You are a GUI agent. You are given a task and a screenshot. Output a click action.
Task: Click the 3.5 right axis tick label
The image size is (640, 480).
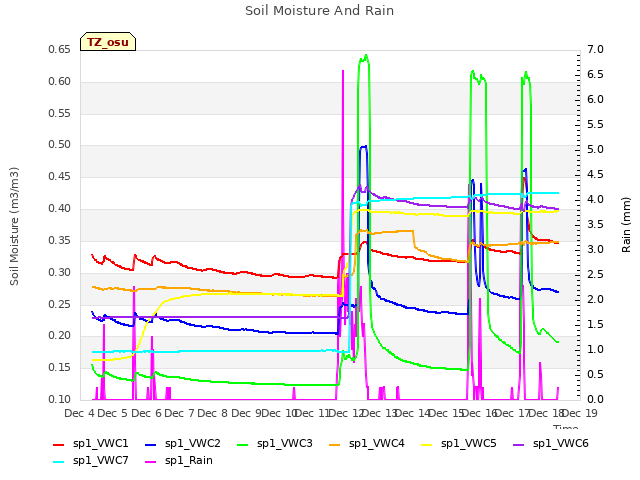pos(595,224)
